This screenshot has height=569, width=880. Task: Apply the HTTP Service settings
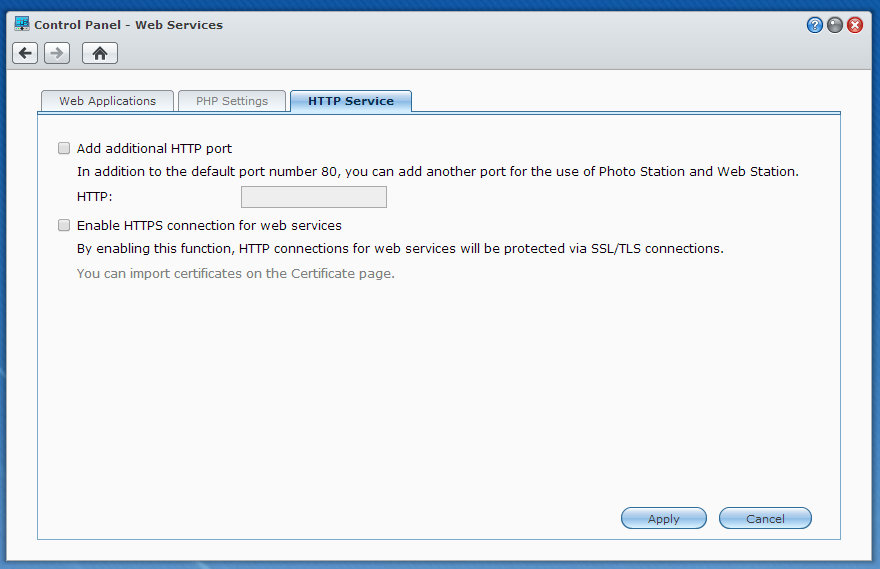tap(663, 518)
